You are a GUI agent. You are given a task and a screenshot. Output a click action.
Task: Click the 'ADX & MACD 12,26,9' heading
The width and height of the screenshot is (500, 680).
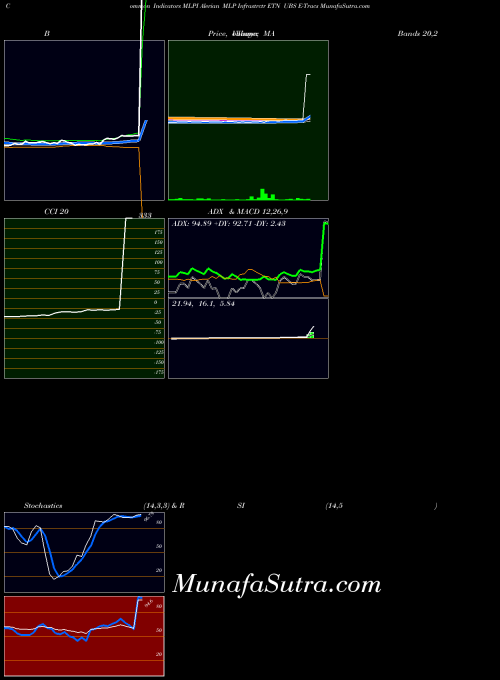(248, 212)
